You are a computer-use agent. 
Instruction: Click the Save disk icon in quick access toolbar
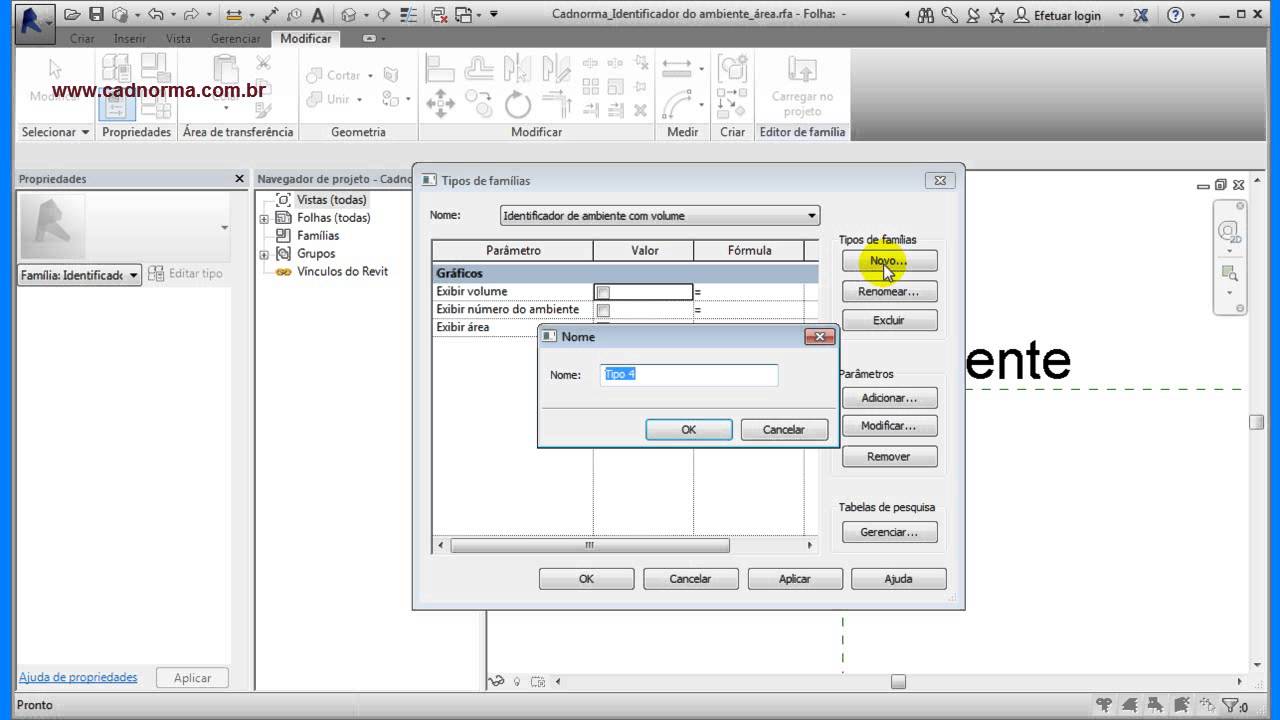[96, 15]
